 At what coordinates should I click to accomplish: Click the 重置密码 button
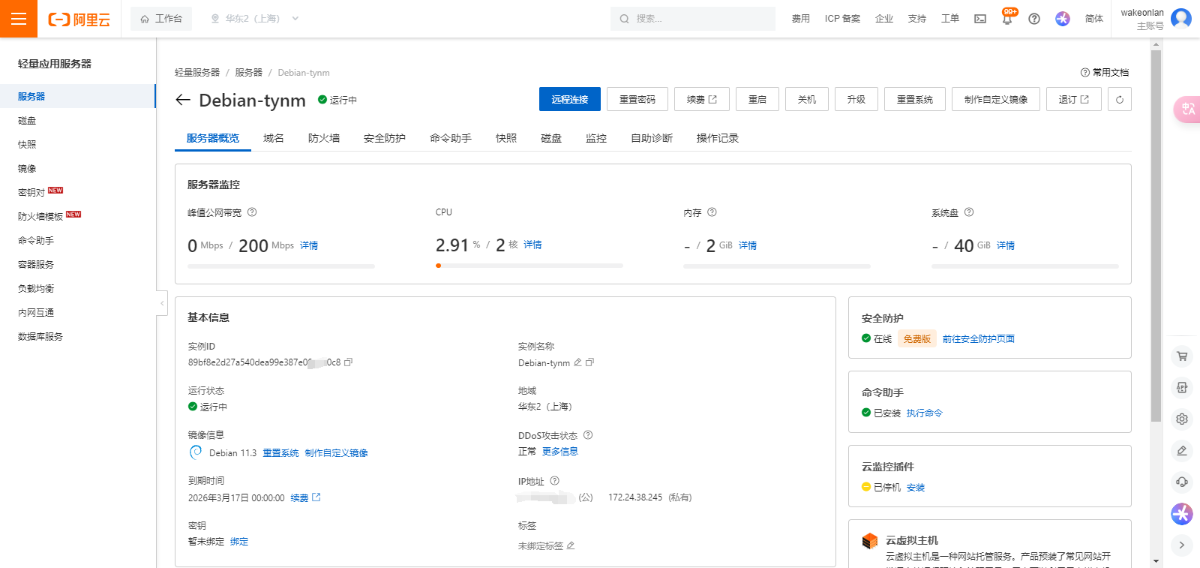pos(637,99)
